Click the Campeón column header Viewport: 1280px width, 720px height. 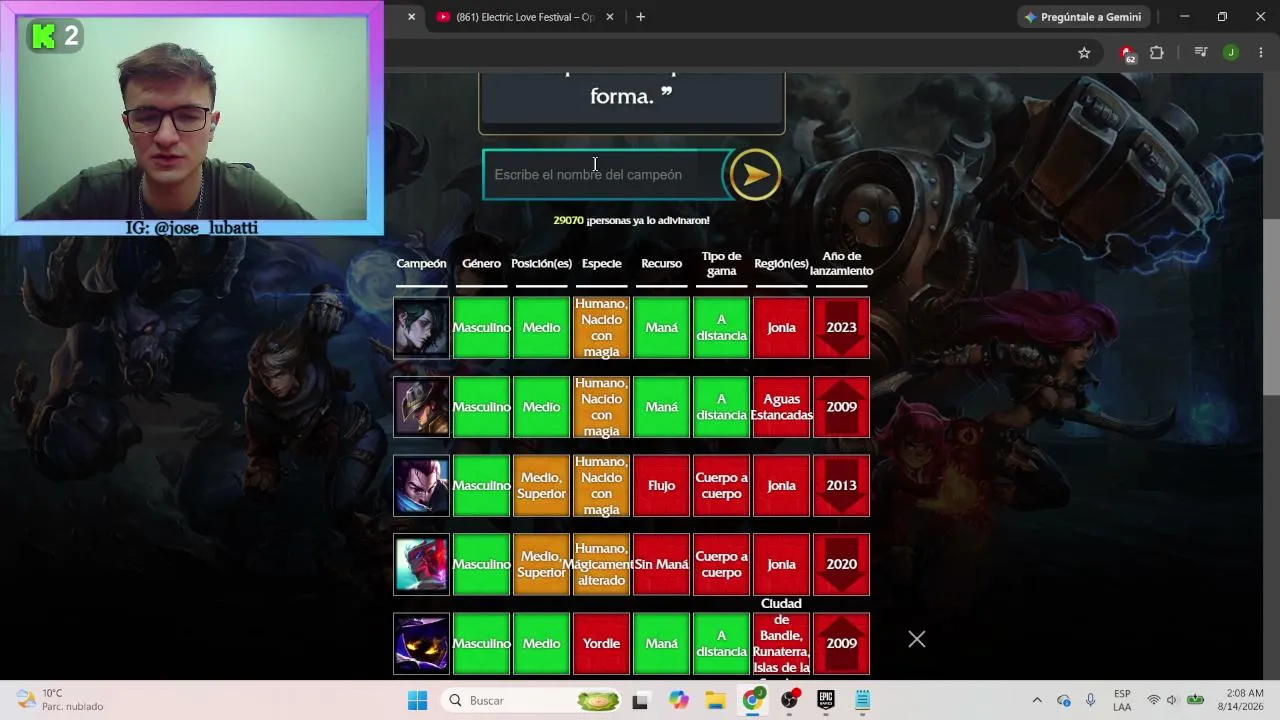coord(421,264)
